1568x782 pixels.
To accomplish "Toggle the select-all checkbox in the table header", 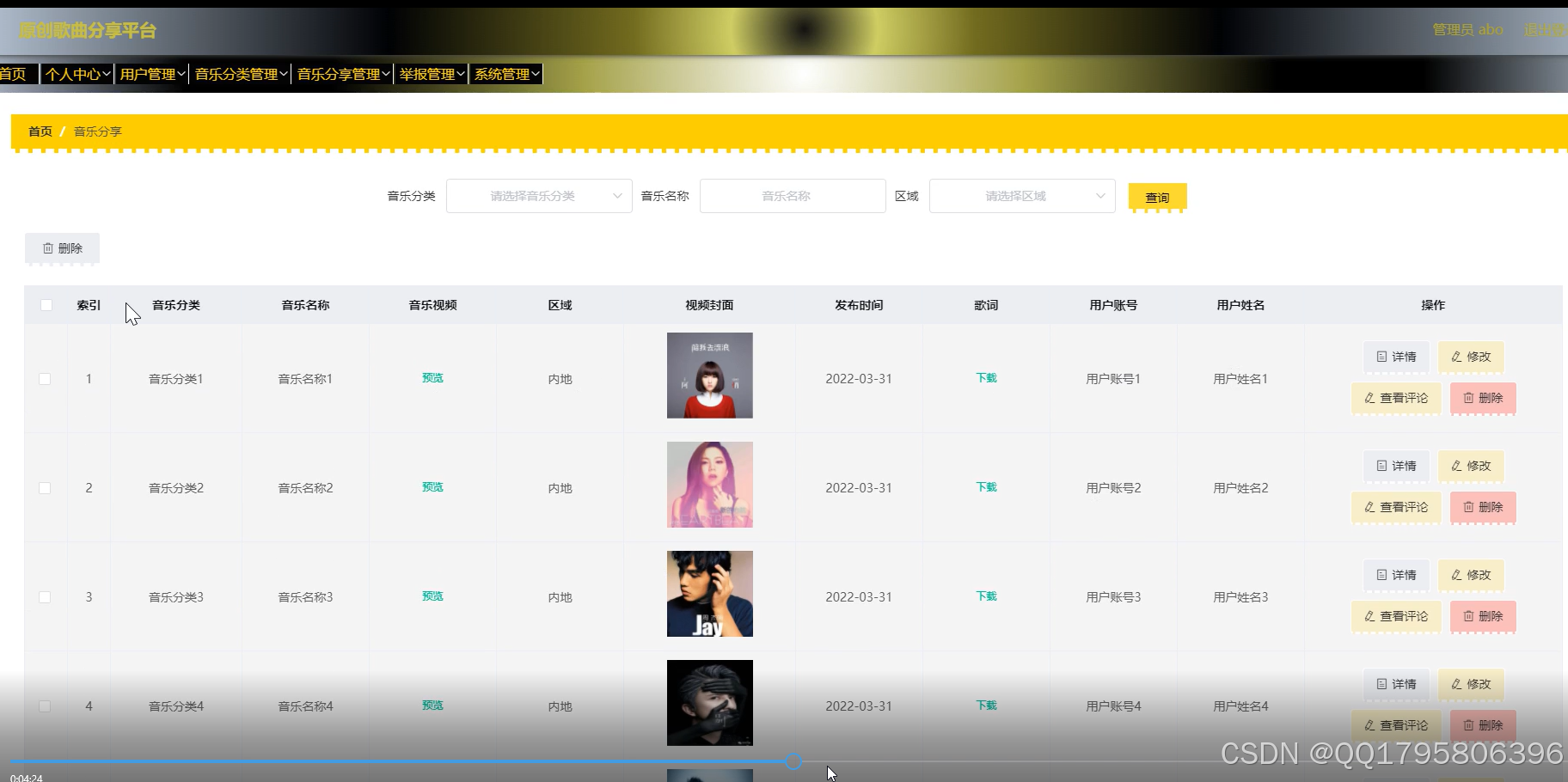I will (x=46, y=304).
